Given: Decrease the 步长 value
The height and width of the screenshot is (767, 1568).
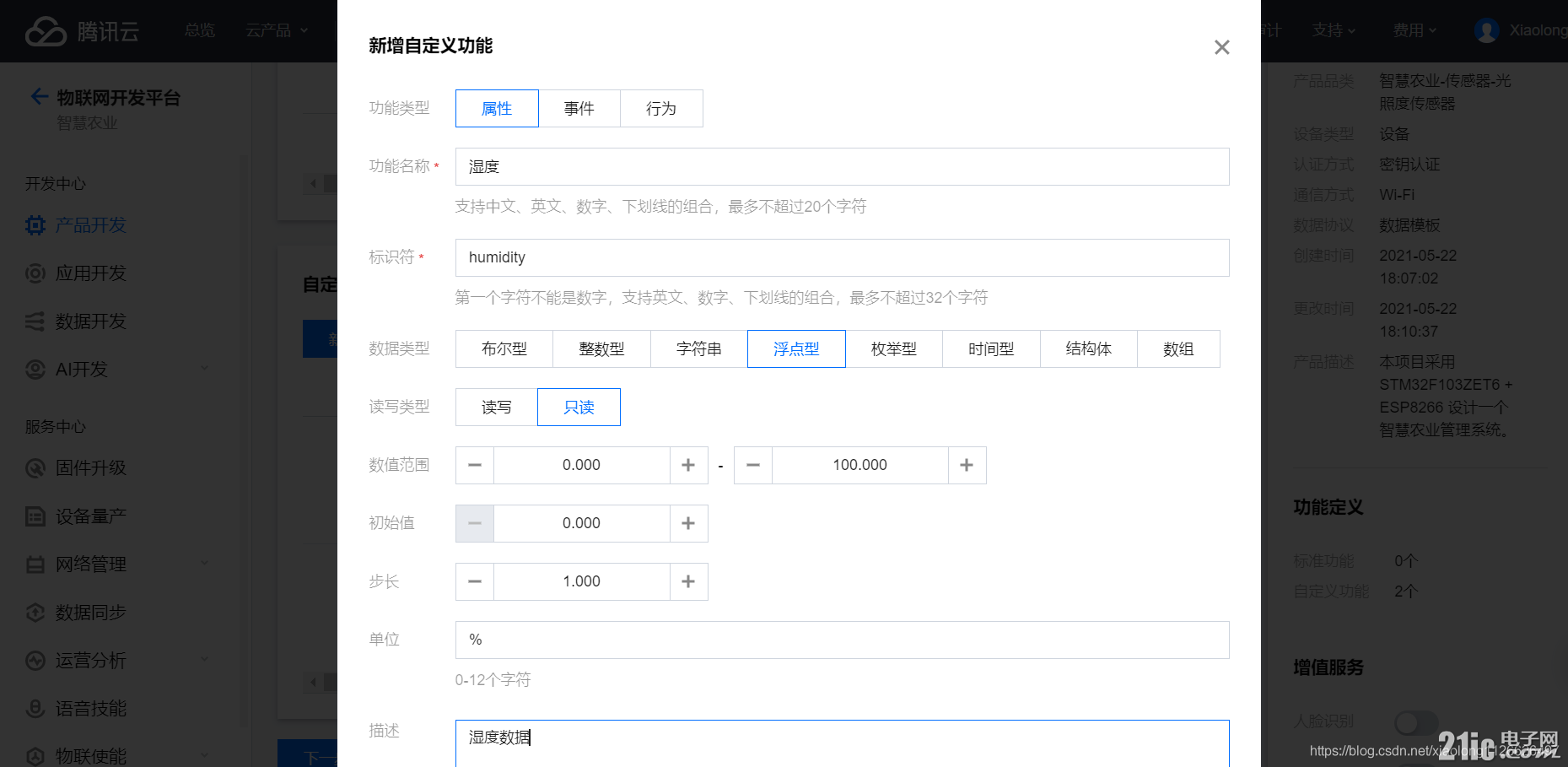Looking at the screenshot, I should [x=475, y=582].
